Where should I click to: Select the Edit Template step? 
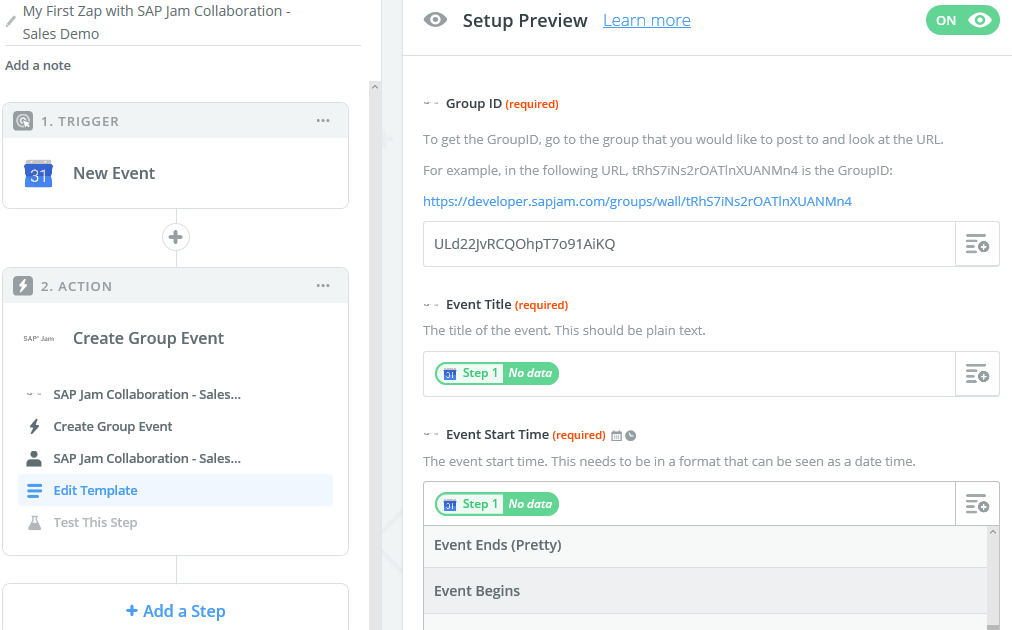(176, 491)
